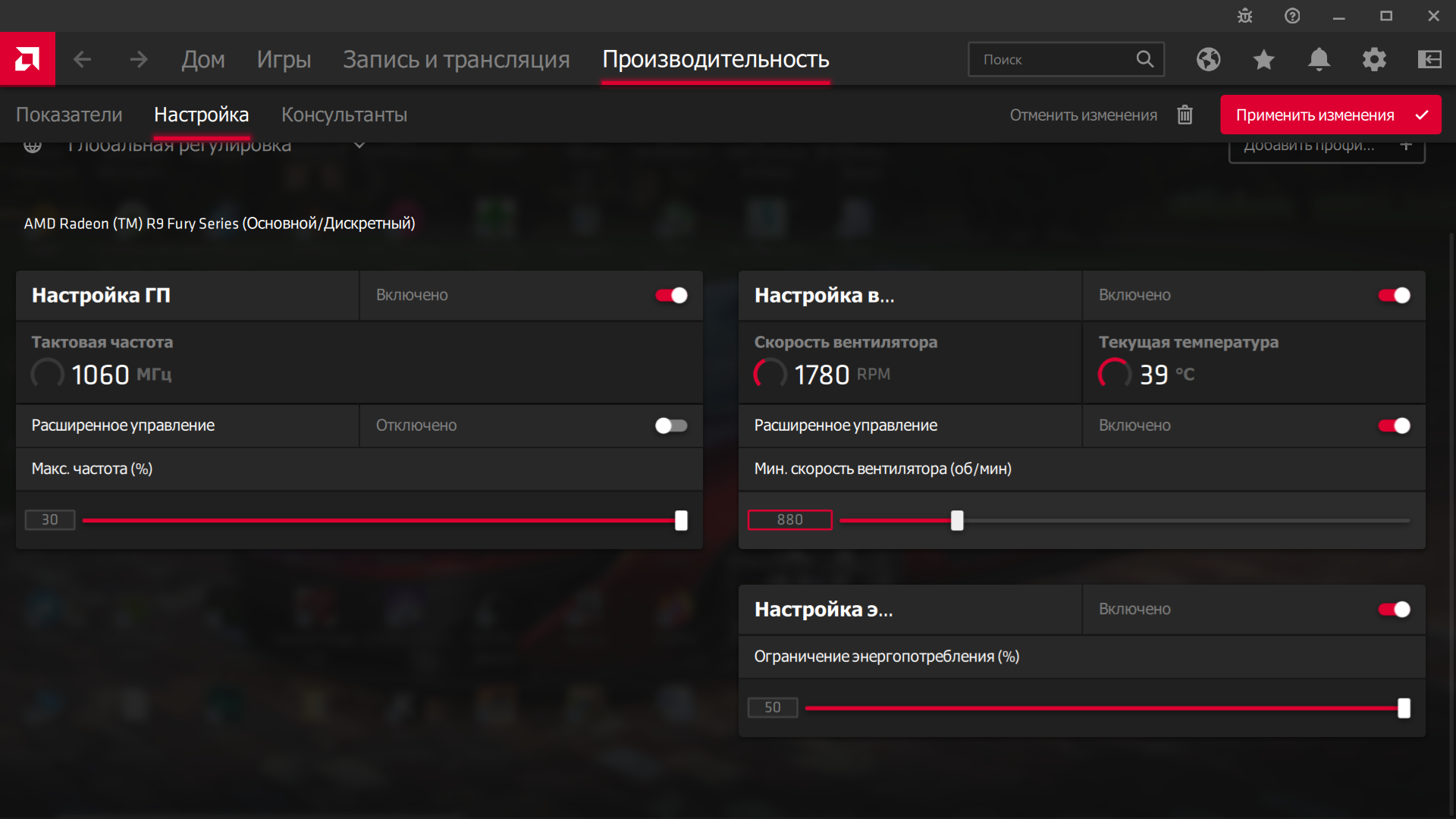This screenshot has height=819, width=1456.
Task: Open the web browser globe icon
Action: (1208, 59)
